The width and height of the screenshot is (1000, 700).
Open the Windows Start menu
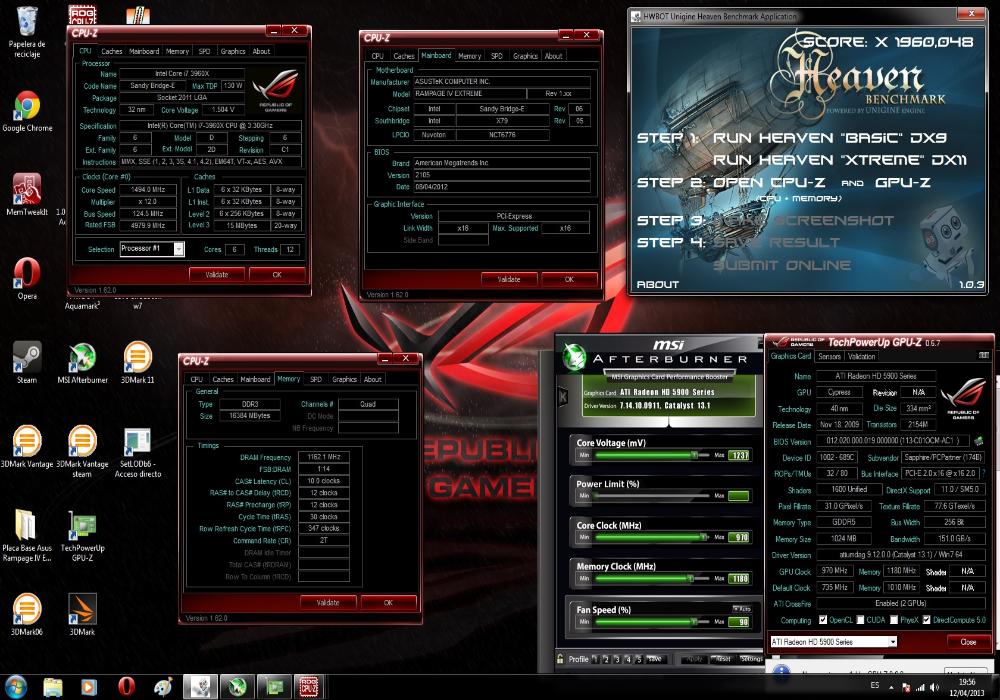tap(15, 687)
